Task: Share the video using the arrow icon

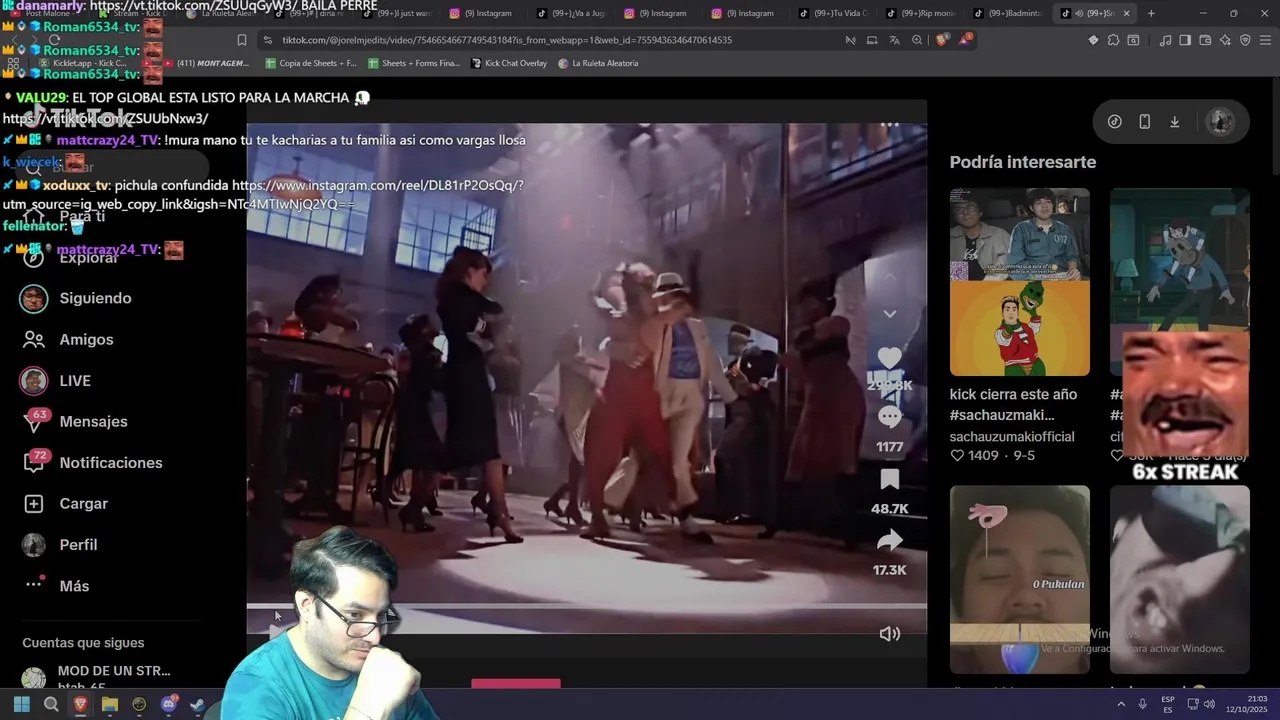Action: click(889, 541)
